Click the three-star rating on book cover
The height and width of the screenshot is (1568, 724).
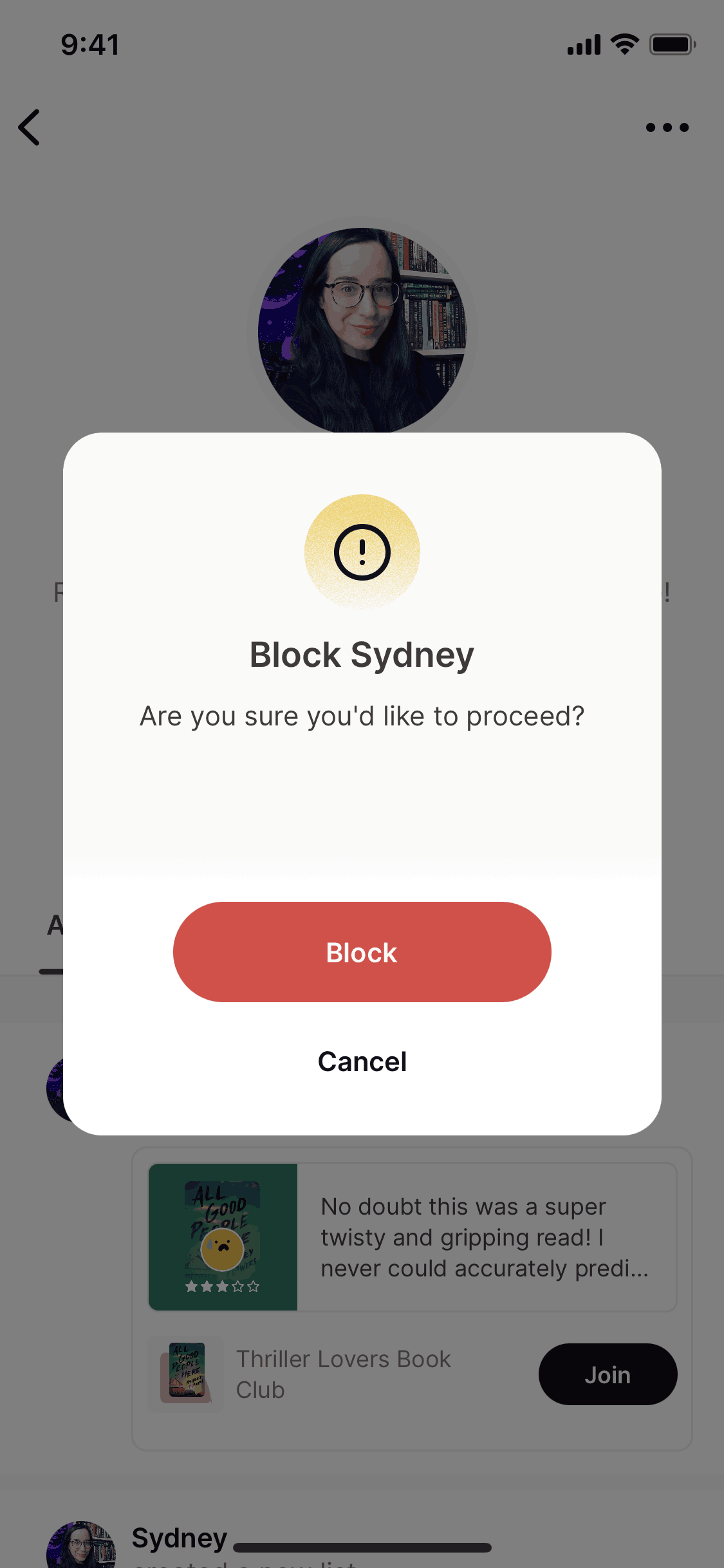tap(222, 1286)
